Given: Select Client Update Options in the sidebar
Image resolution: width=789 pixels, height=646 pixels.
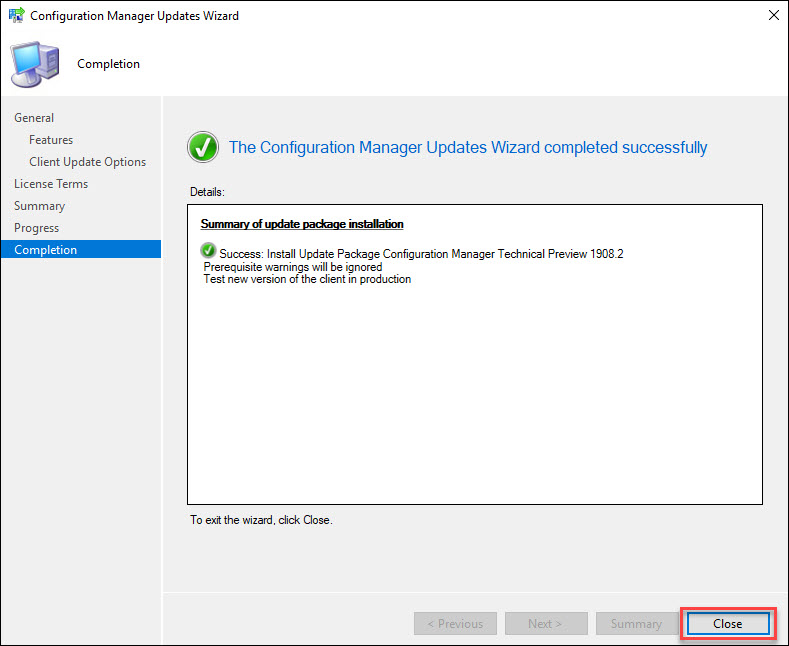Looking at the screenshot, I should point(88,162).
